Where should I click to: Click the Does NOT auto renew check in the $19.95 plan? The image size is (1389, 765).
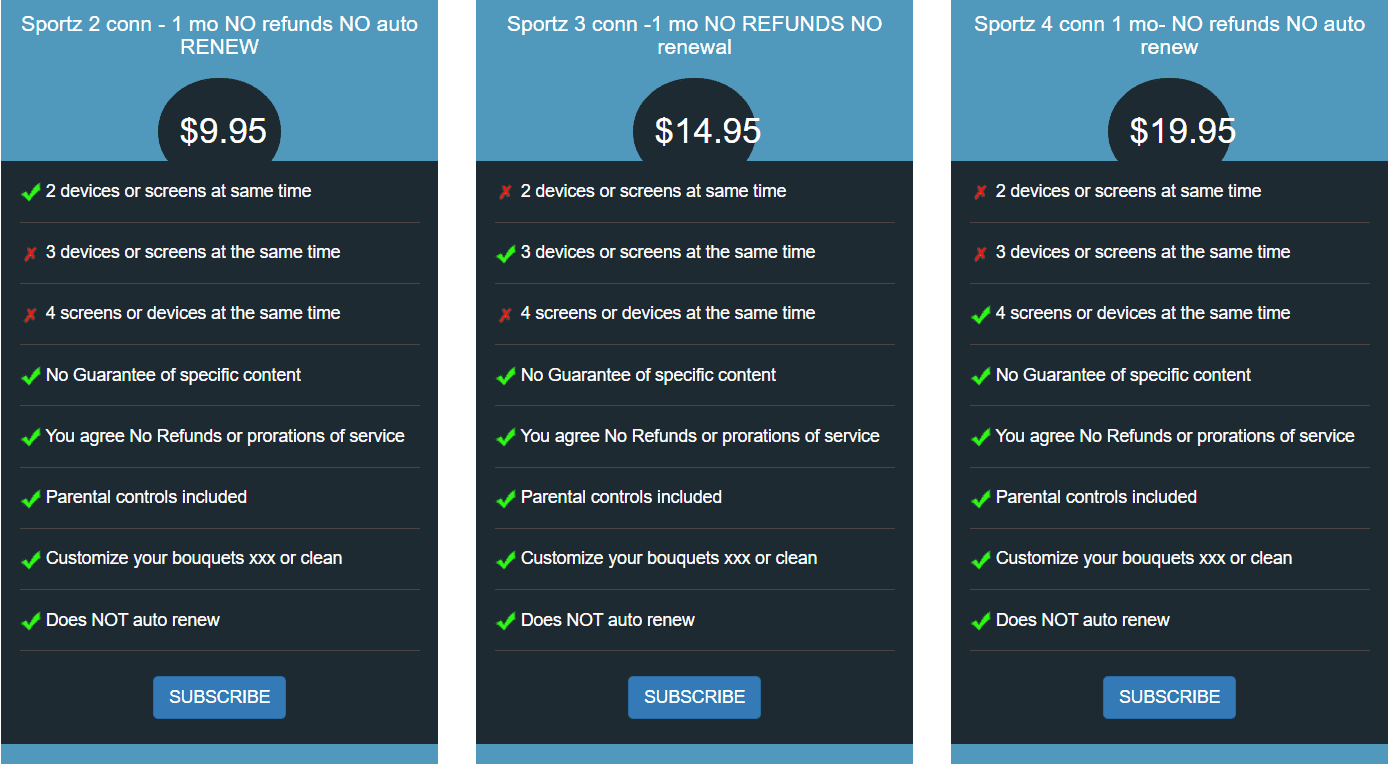[x=981, y=621]
